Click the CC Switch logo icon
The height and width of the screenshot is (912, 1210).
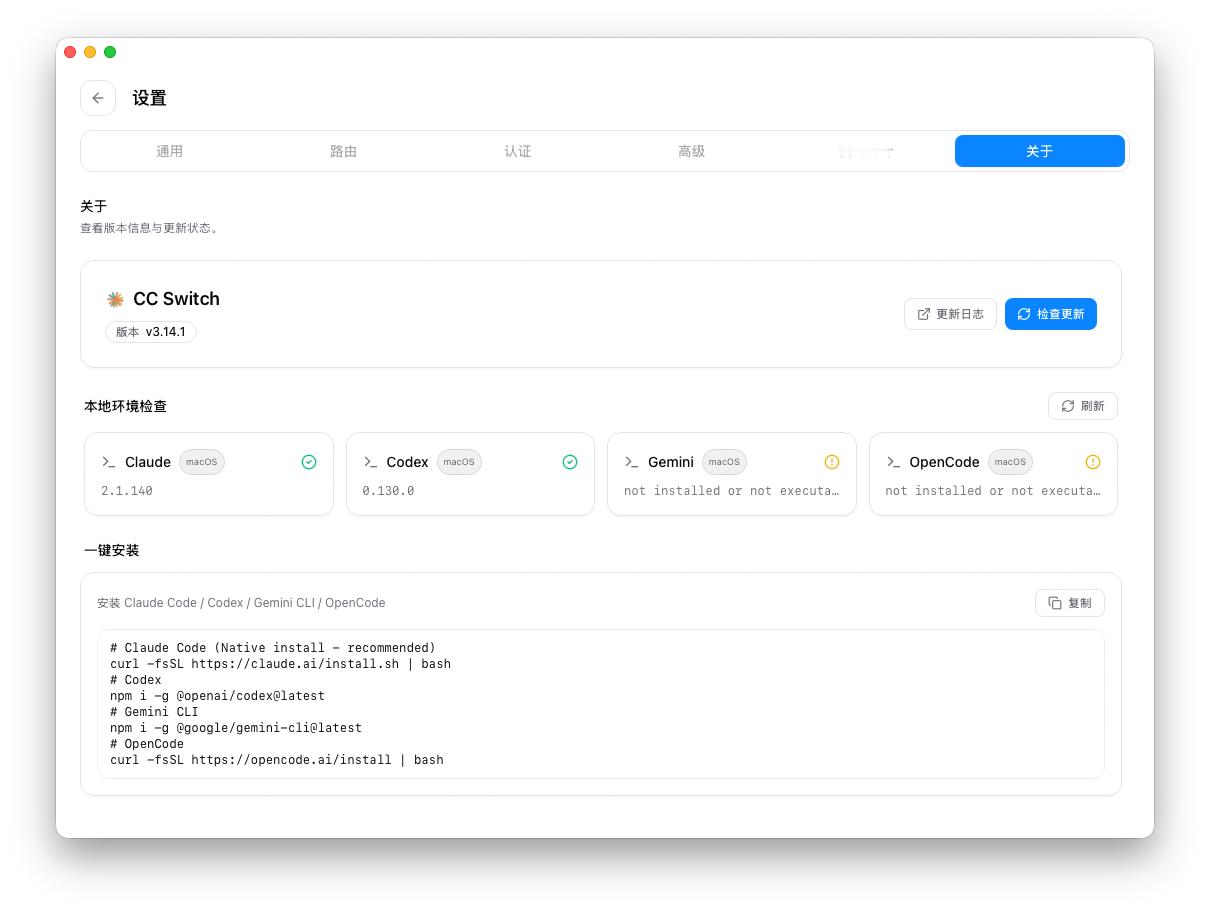click(116, 299)
